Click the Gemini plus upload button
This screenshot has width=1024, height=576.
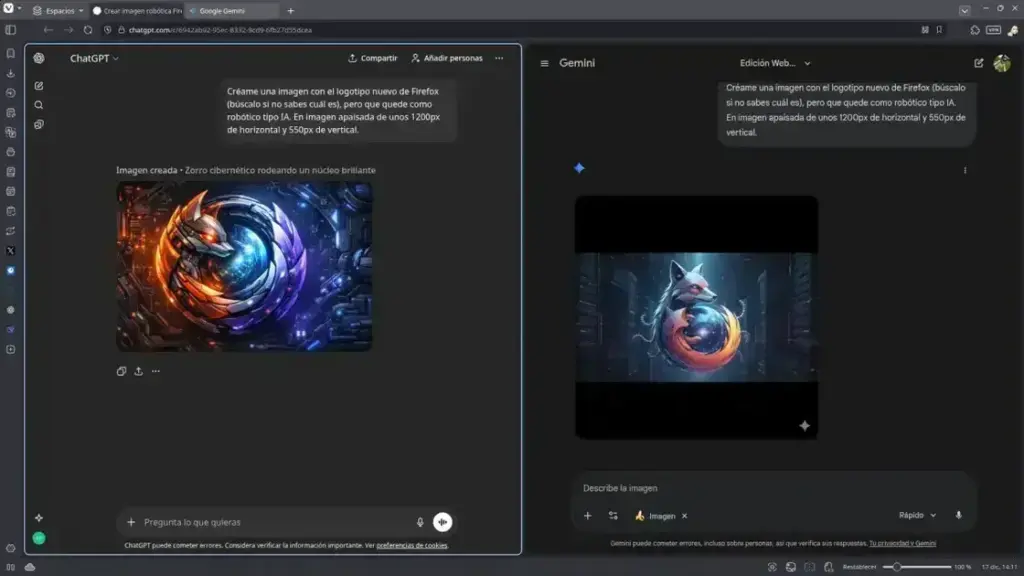[587, 516]
